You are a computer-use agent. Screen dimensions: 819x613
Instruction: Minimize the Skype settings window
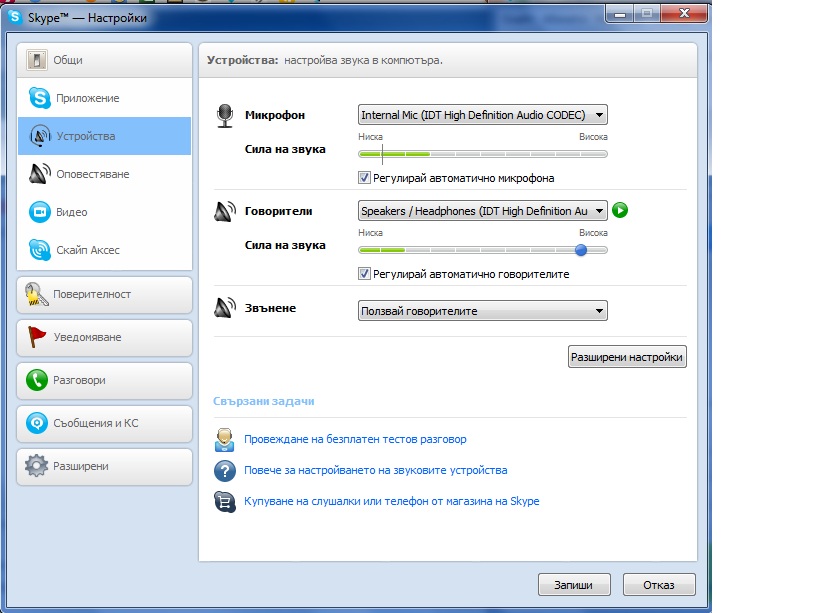coord(620,14)
